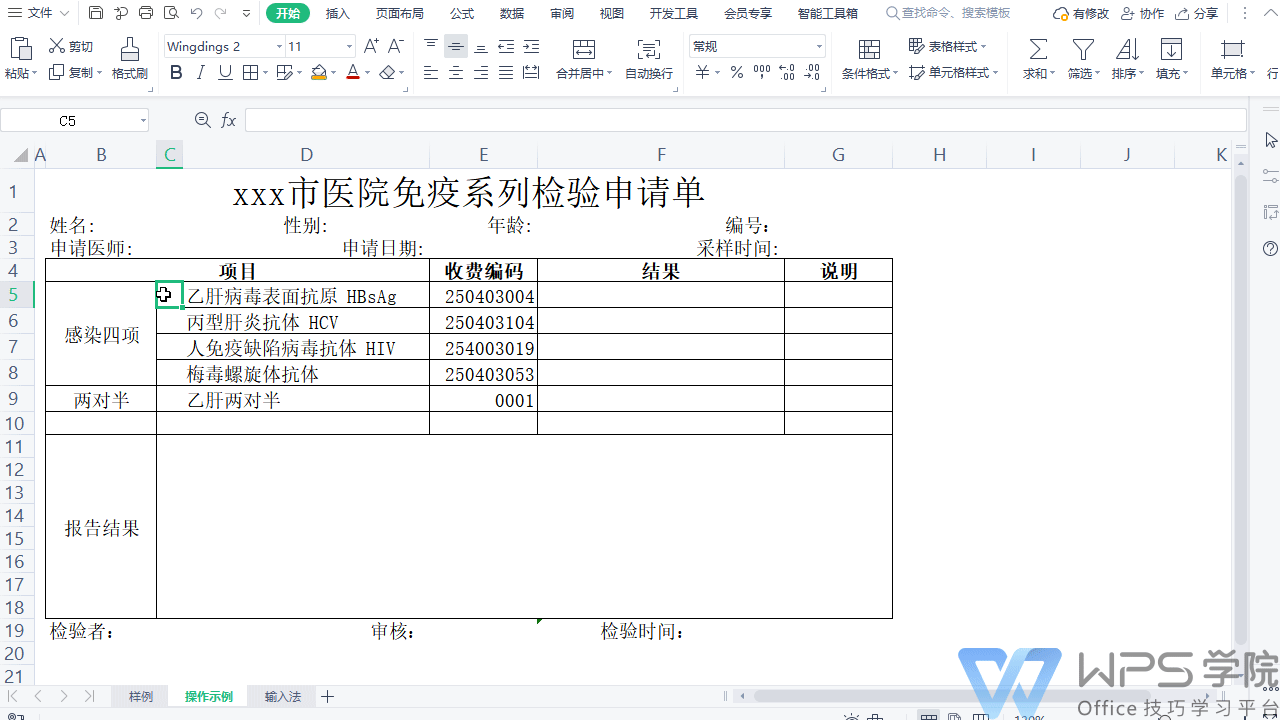Open the 插入 (Insert) ribbon tab

pos(338,13)
